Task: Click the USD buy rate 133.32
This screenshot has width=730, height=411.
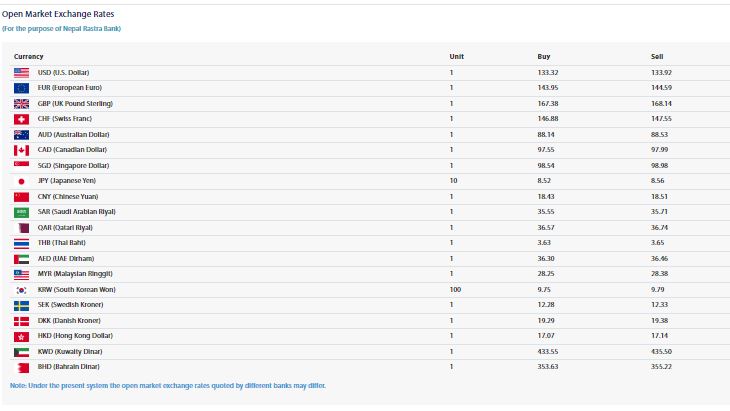Action: [x=548, y=73]
